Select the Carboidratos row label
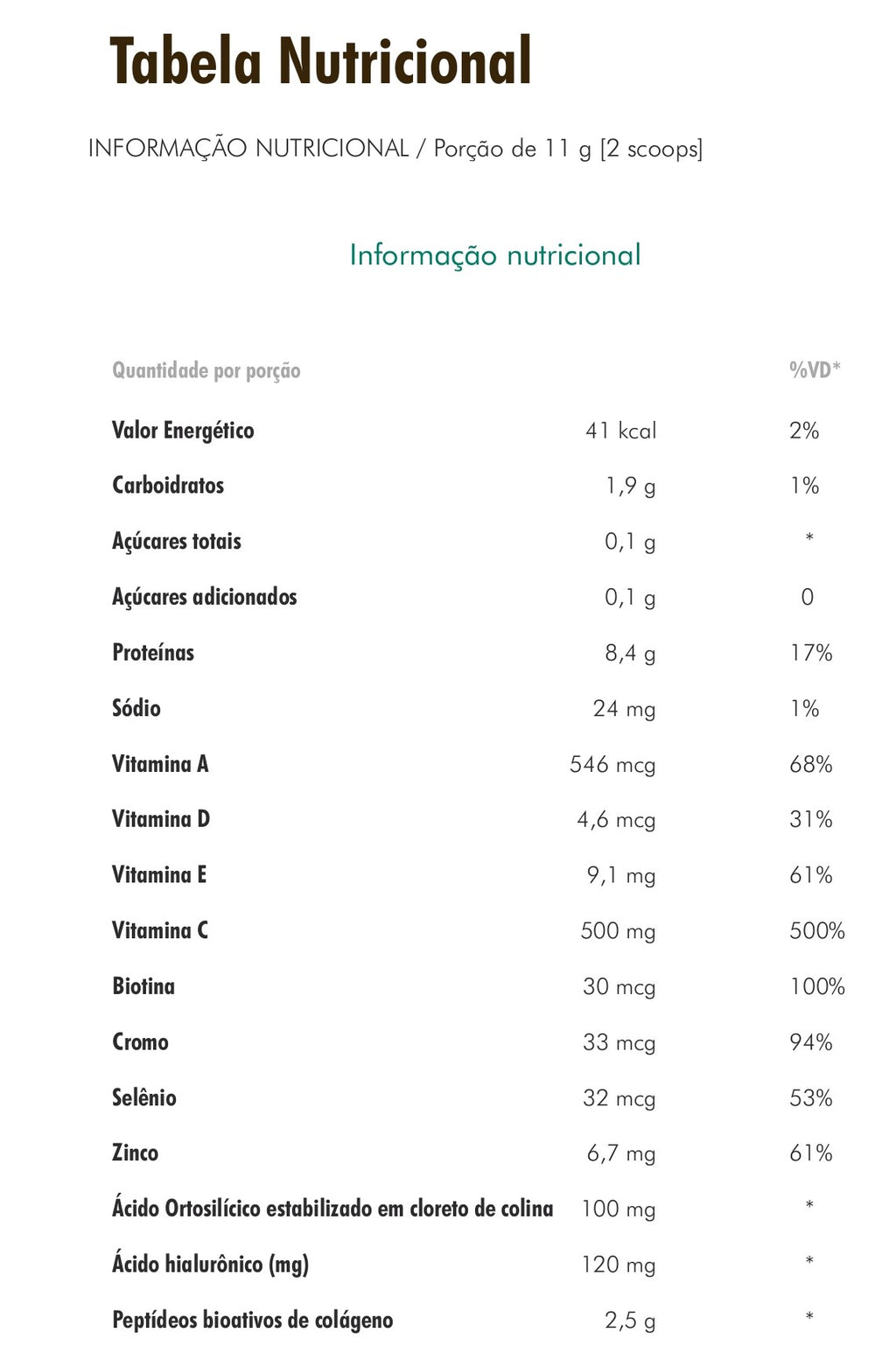Screen dimensions: 896x1360 168,485
